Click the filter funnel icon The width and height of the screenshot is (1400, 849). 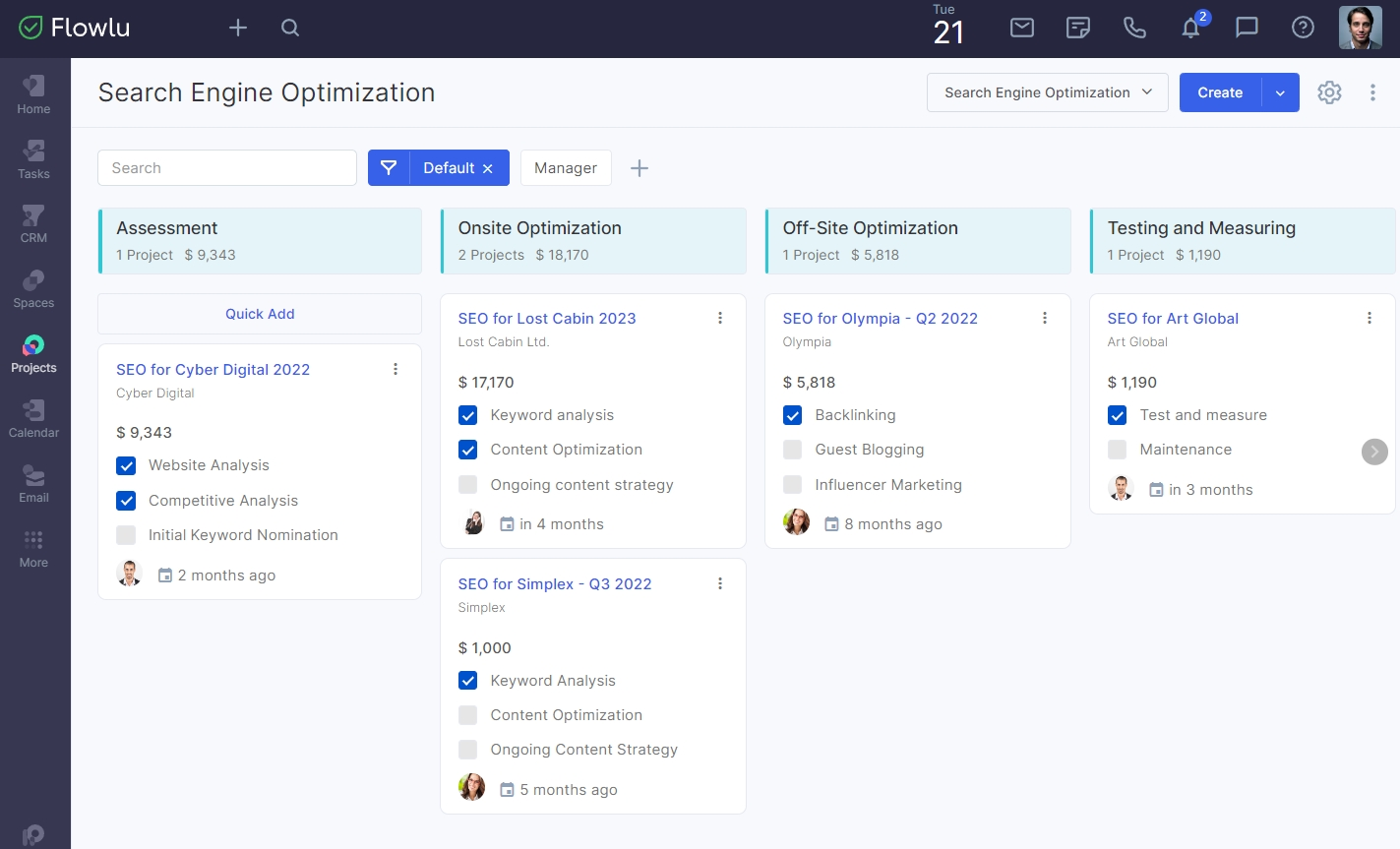[389, 168]
